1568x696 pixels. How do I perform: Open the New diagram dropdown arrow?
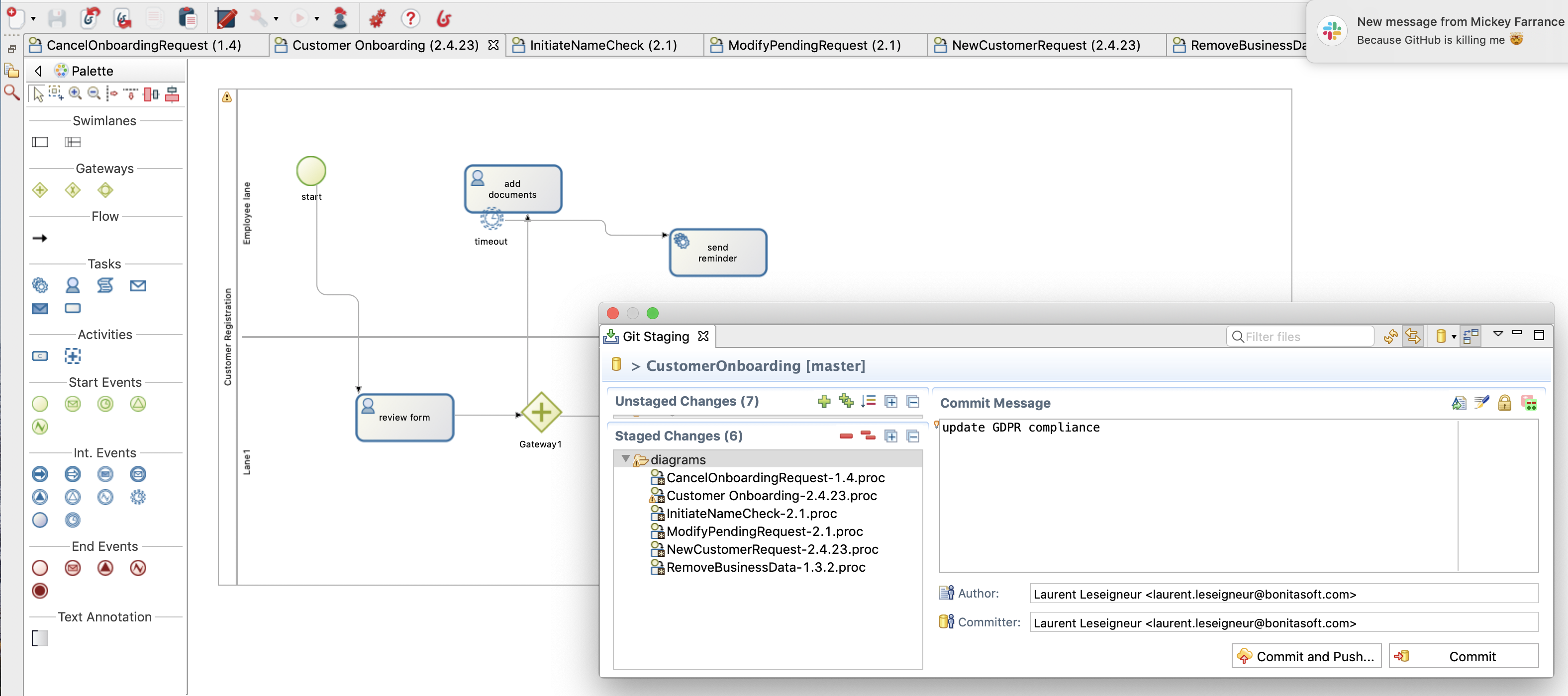pos(33,19)
